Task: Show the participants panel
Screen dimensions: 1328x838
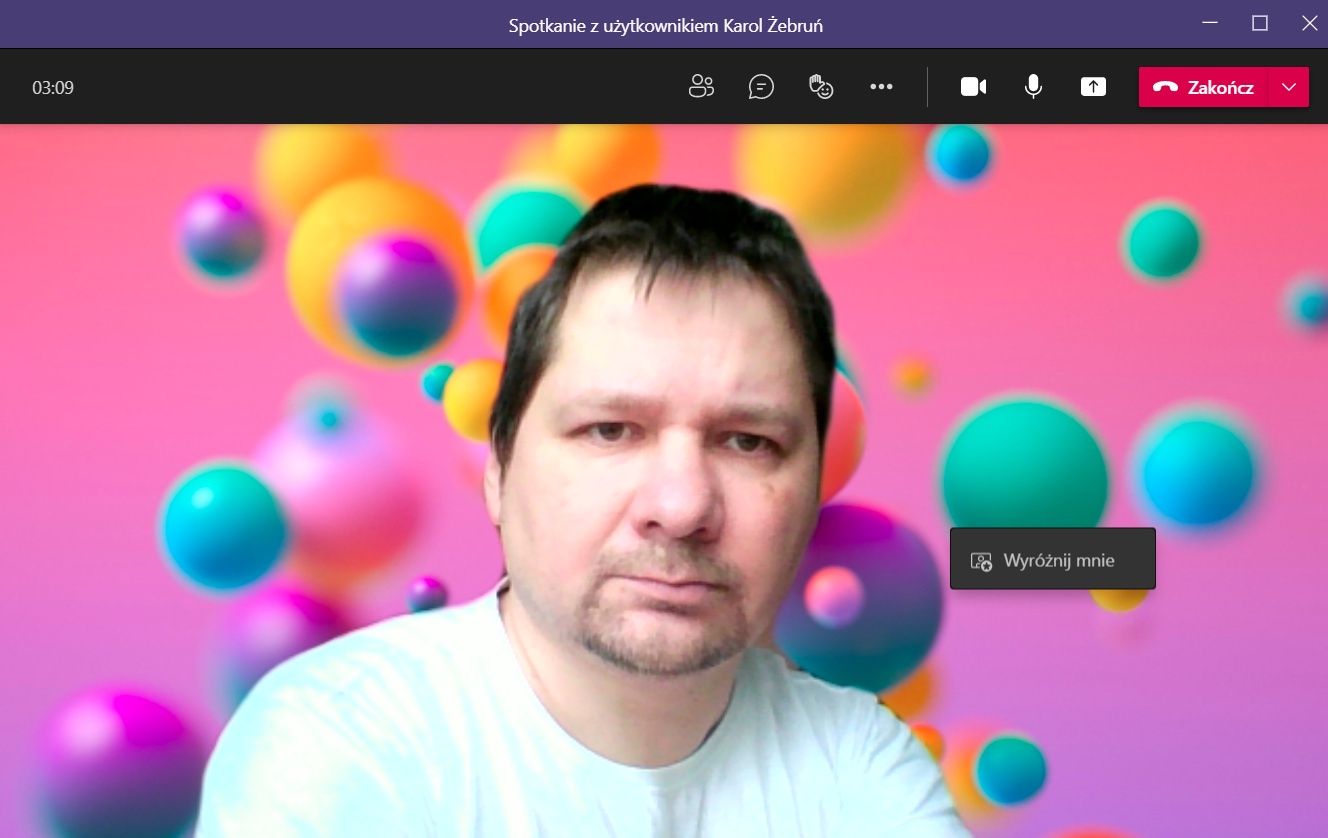Action: pyautogui.click(x=702, y=87)
